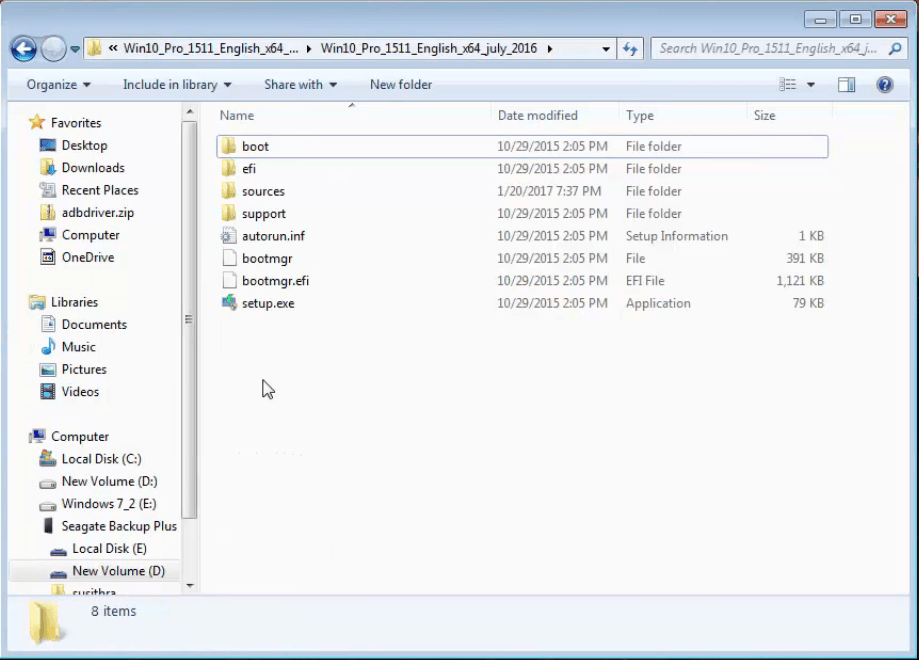
Task: Open Seagate Backup Plus drive
Action: 119,526
